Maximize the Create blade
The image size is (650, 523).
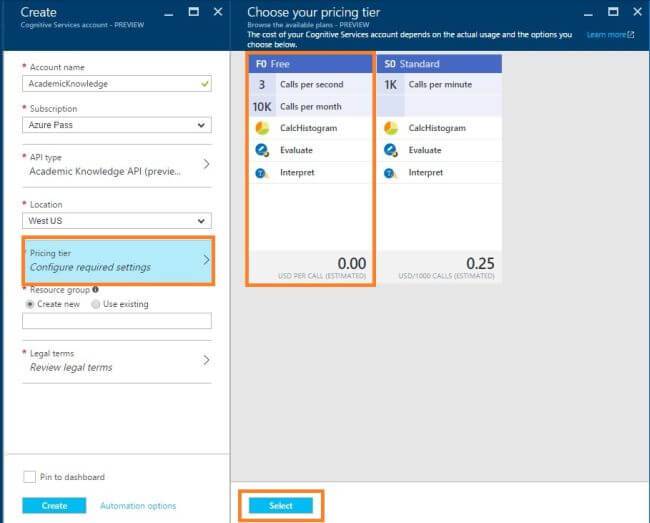[194, 12]
